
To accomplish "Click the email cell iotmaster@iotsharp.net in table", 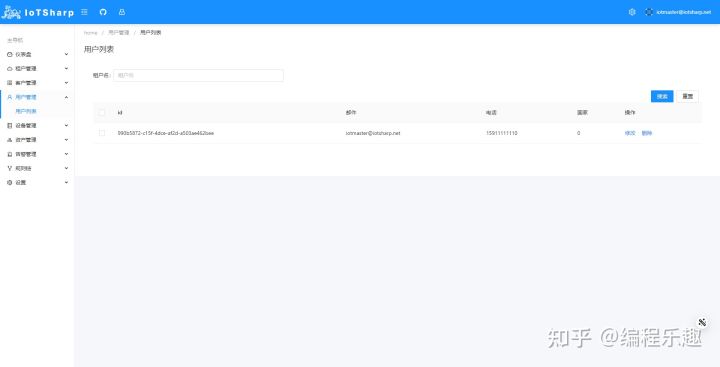I will 373,133.
